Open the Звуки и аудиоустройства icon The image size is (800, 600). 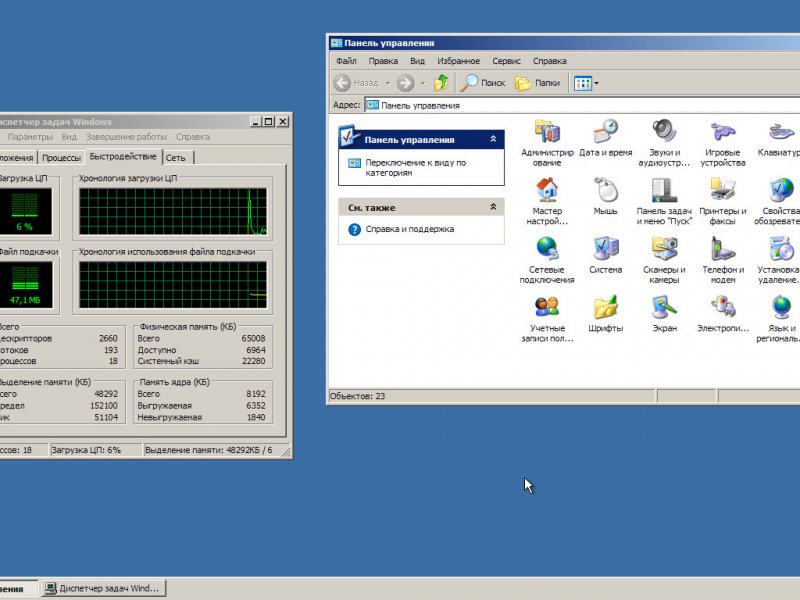pos(664,132)
